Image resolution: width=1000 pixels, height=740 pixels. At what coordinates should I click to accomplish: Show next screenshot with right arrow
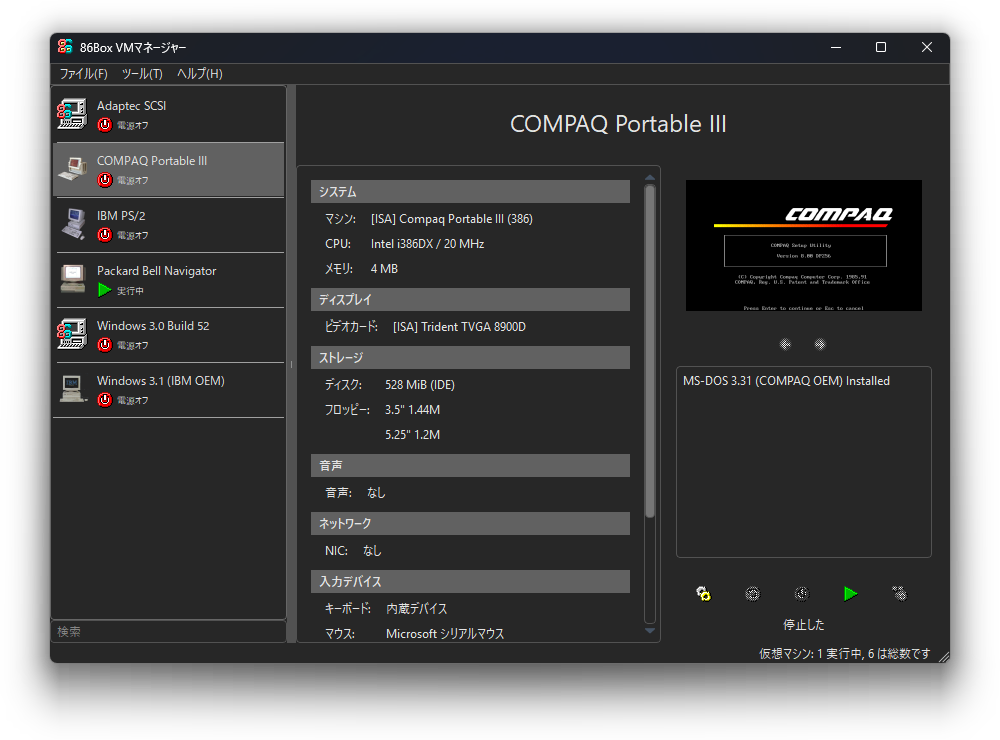[820, 344]
